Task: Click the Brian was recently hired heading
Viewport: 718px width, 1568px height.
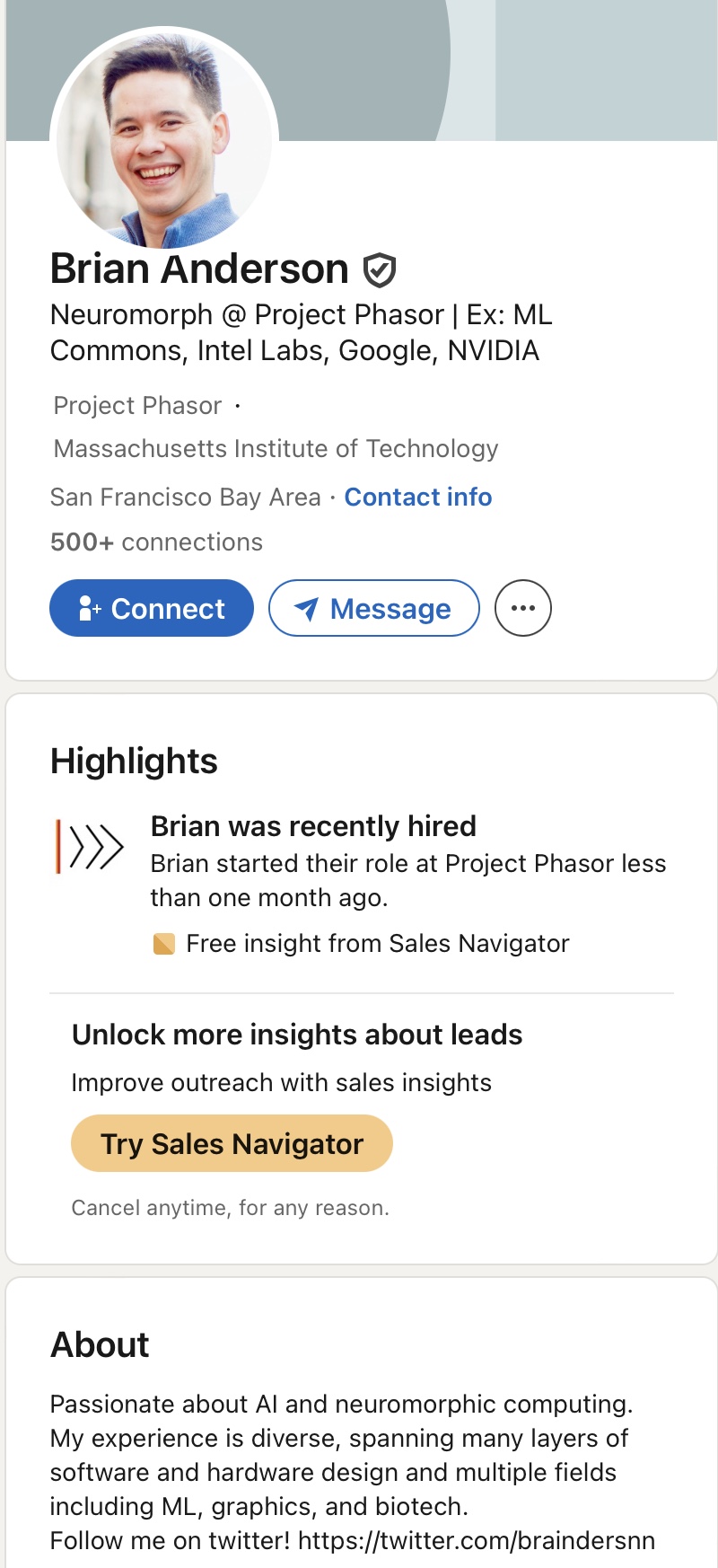Action: pyautogui.click(x=313, y=826)
